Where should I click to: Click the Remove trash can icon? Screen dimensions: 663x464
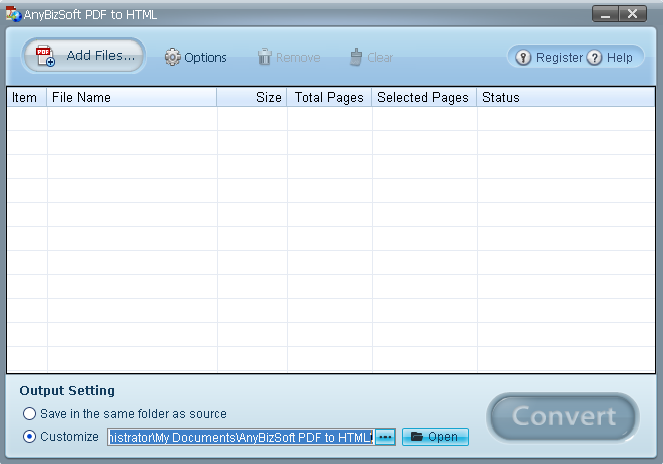pos(265,57)
